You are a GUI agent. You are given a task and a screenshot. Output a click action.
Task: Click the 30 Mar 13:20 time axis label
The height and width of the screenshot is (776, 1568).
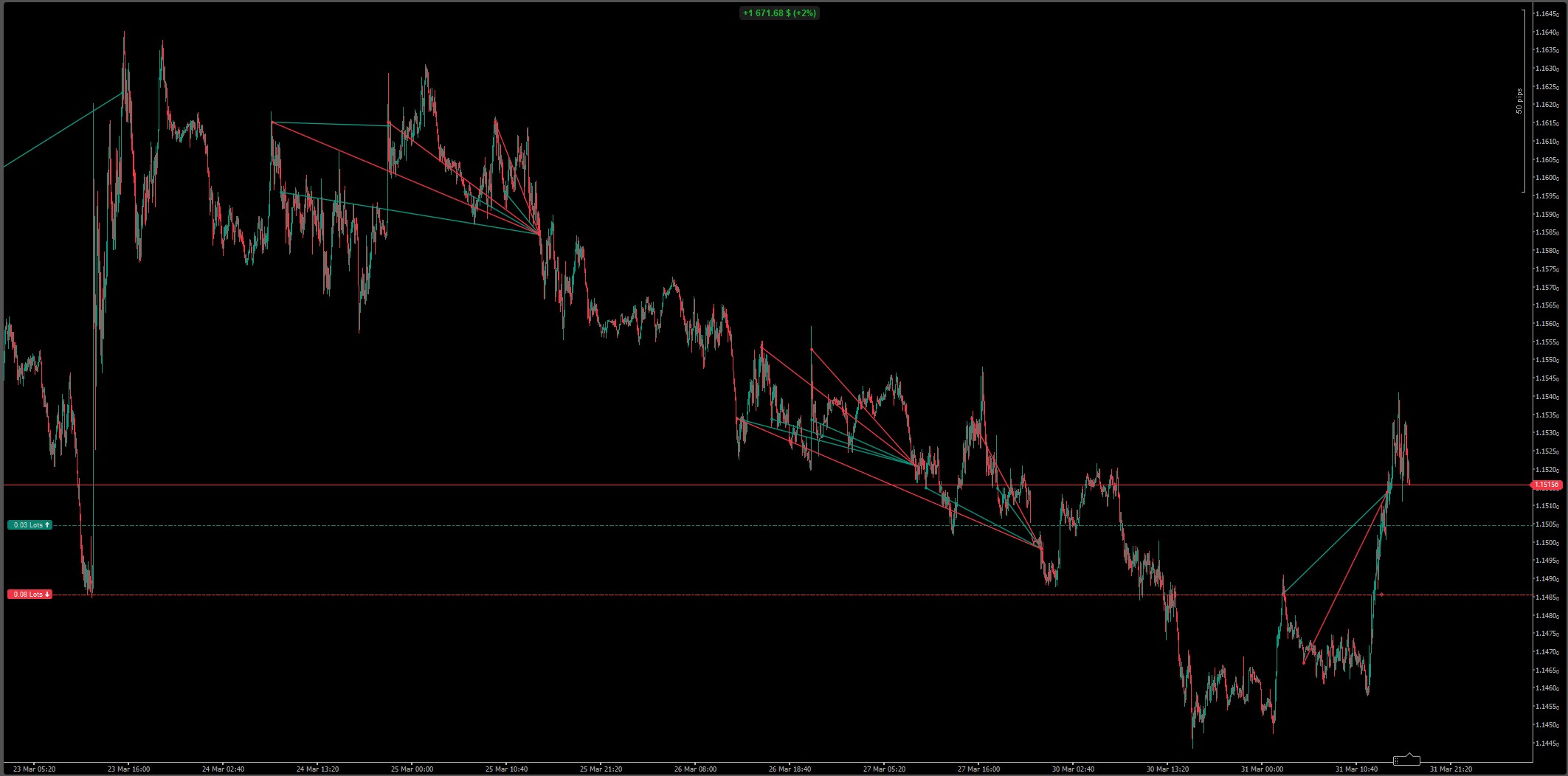click(1167, 769)
